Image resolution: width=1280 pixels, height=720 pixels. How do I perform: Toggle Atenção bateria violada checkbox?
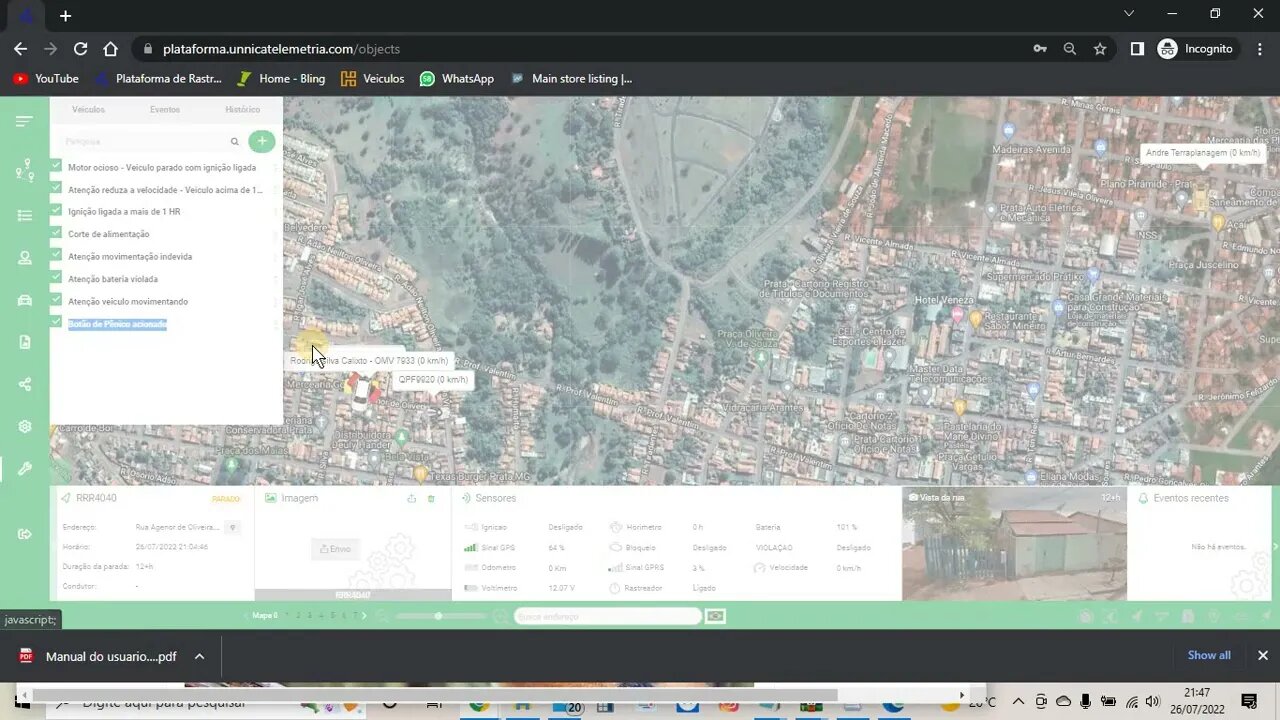(56, 277)
